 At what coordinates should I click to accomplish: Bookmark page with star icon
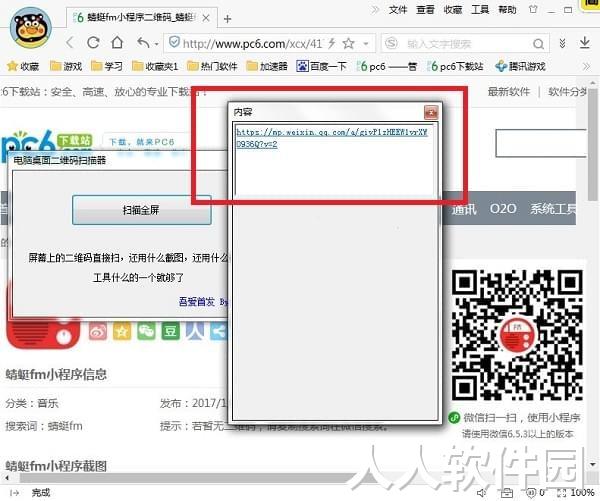(348, 43)
